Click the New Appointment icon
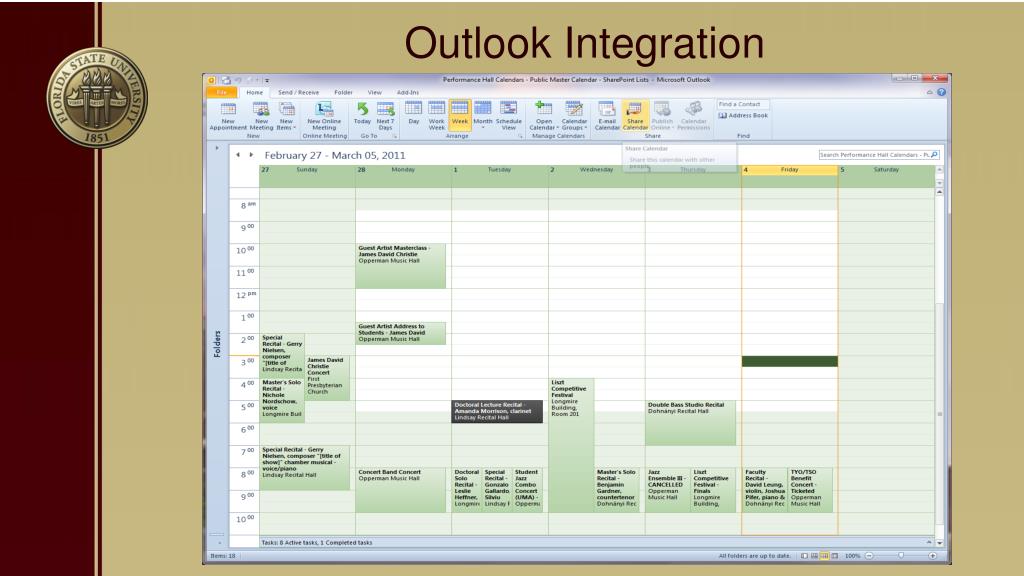 pyautogui.click(x=228, y=116)
